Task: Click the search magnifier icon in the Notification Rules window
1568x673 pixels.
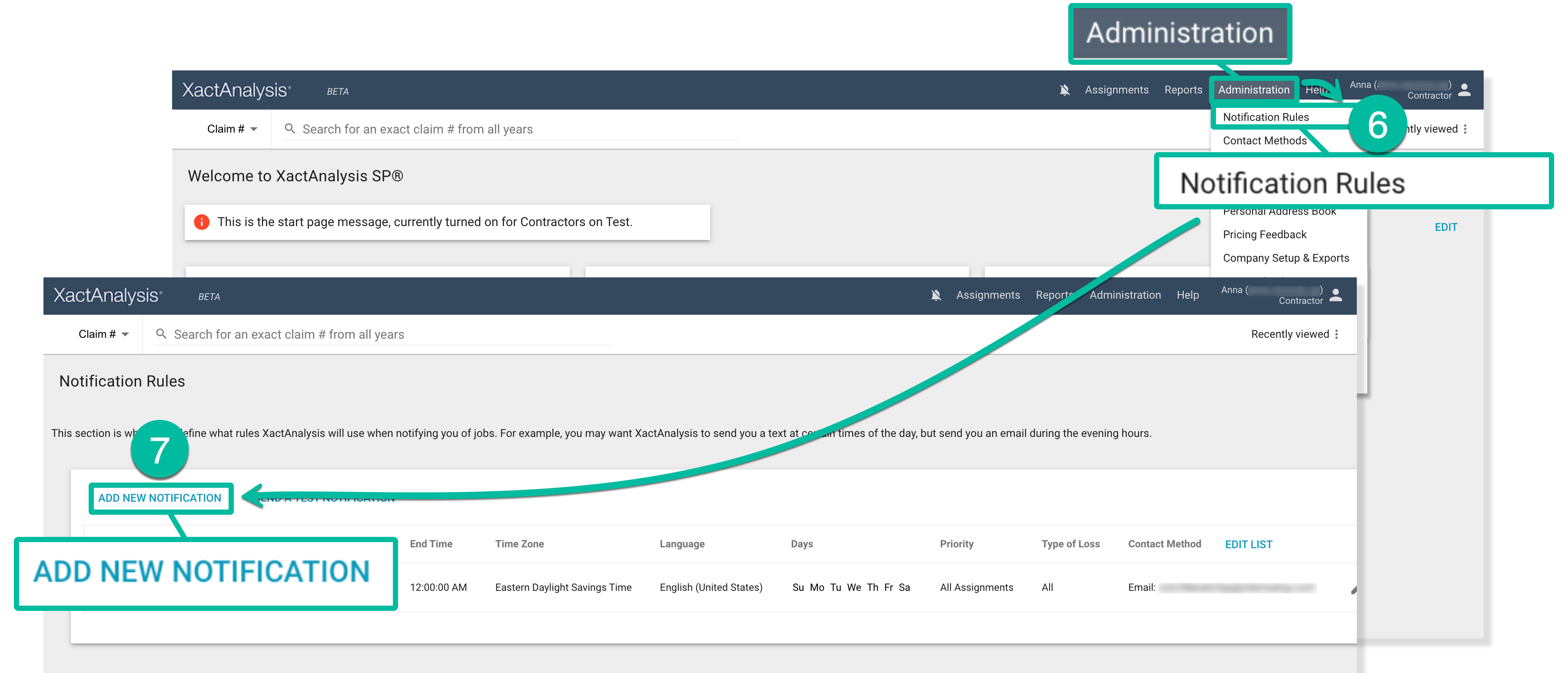Action: tap(161, 334)
